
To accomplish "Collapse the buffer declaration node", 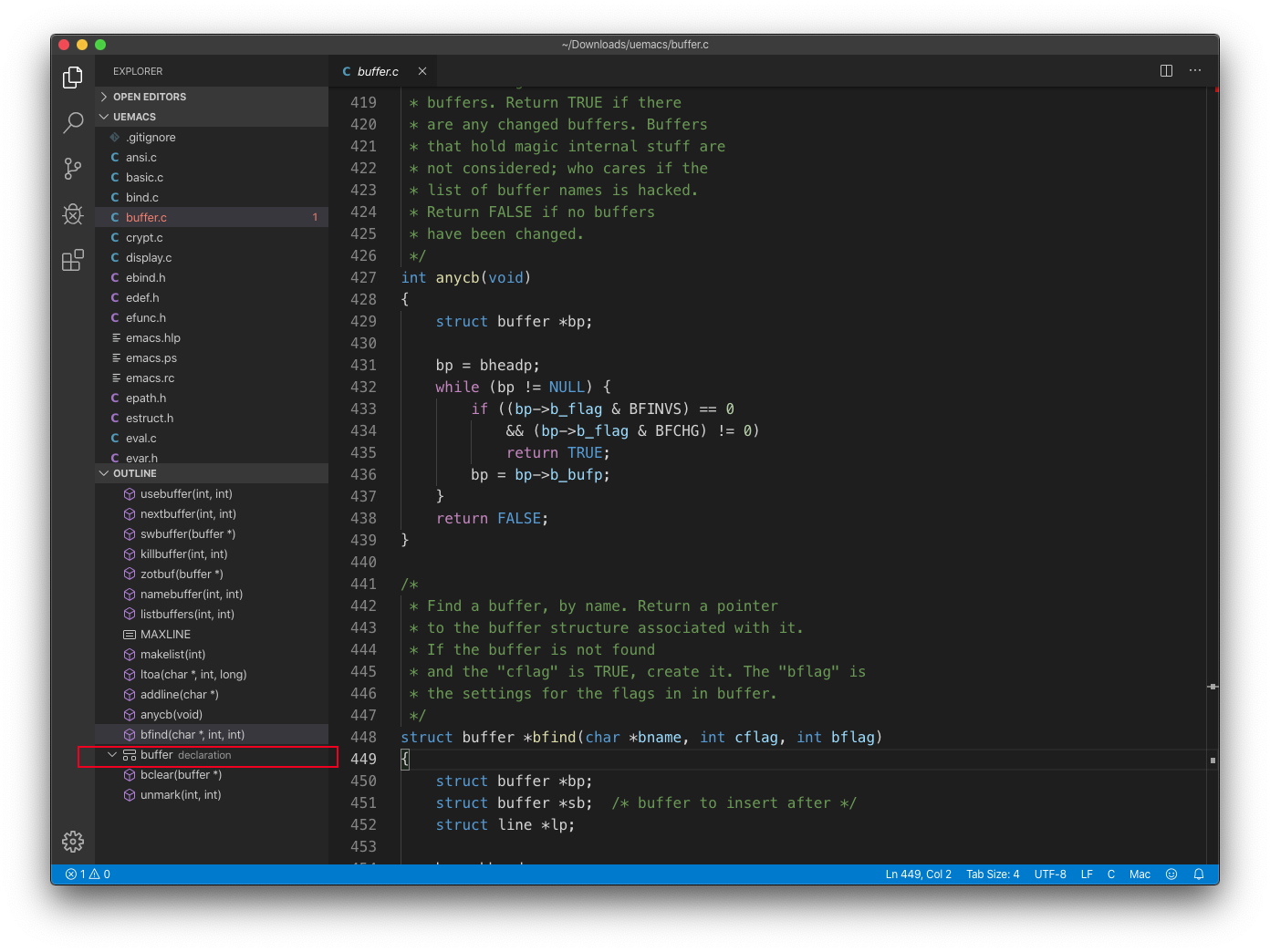I will tap(112, 754).
